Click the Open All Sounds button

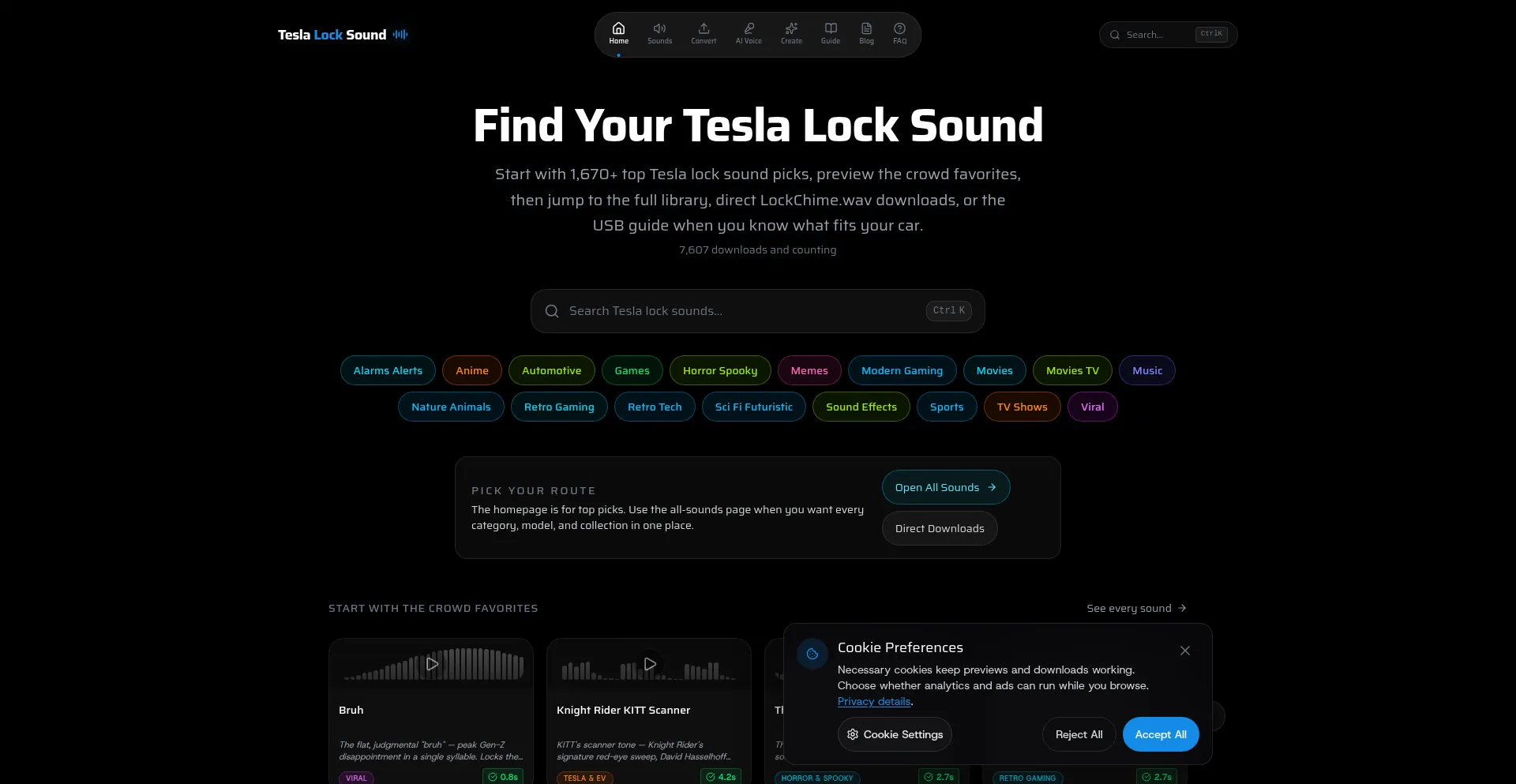pyautogui.click(x=946, y=487)
